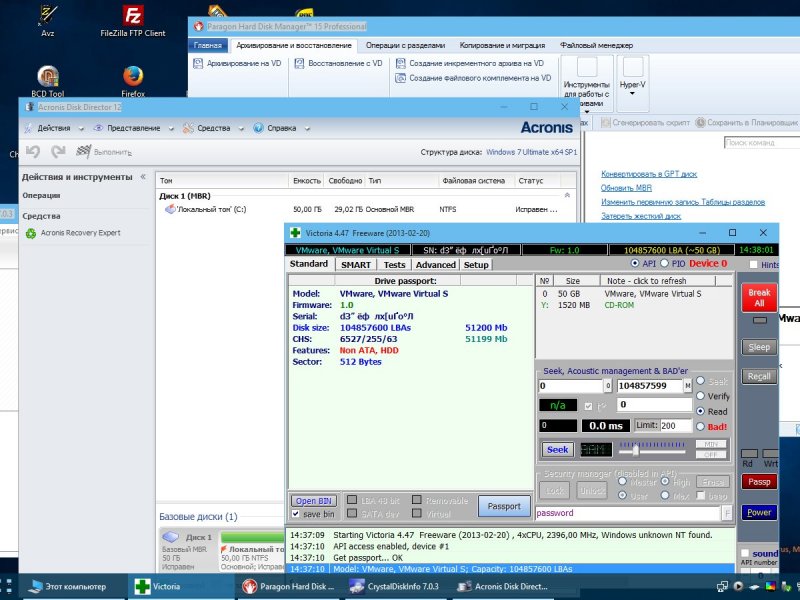Expand the Представление dropdown arrow in Acronis

click(171, 129)
